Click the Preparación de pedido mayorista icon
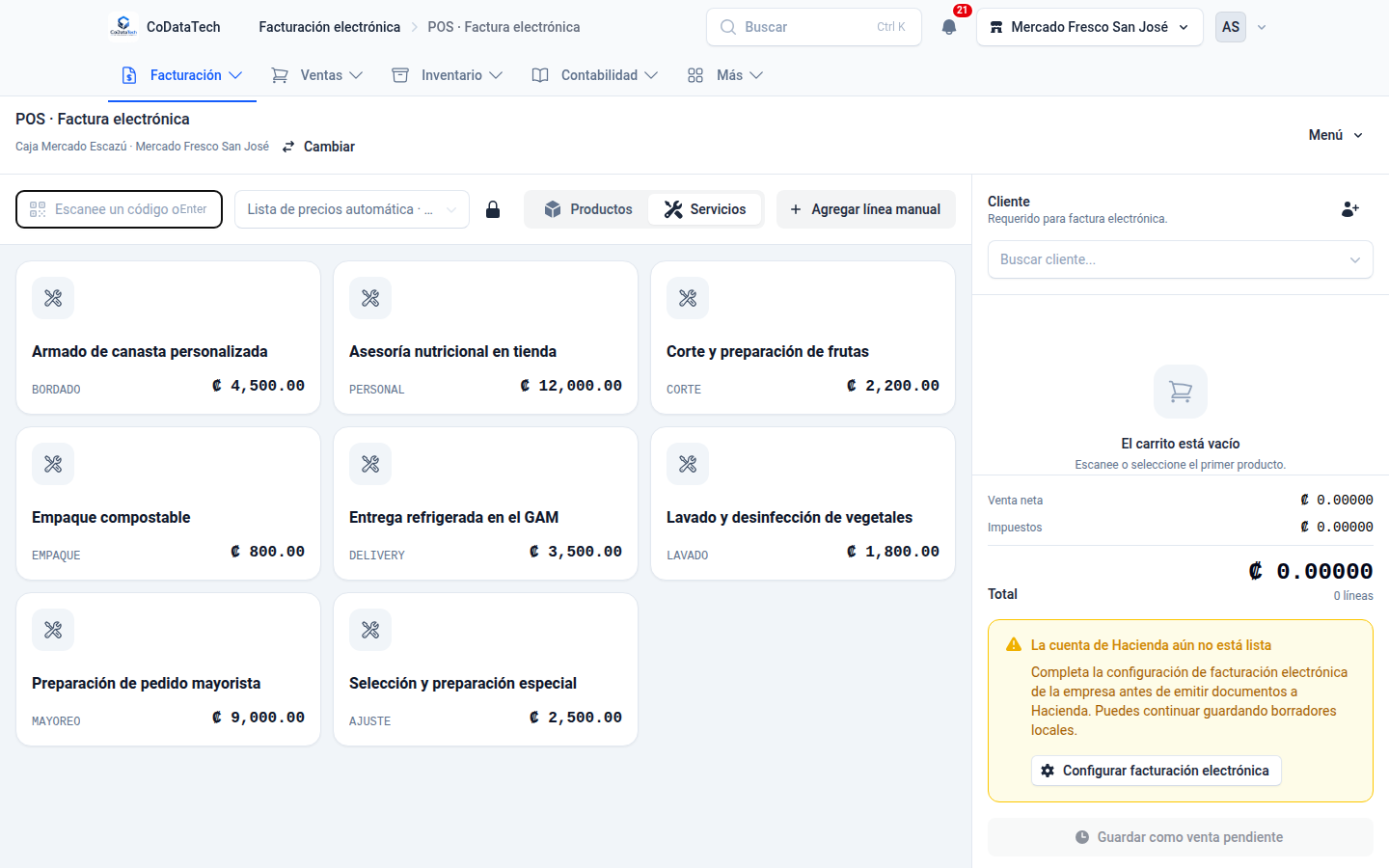Screen dimensions: 1389x868 click(x=53, y=630)
